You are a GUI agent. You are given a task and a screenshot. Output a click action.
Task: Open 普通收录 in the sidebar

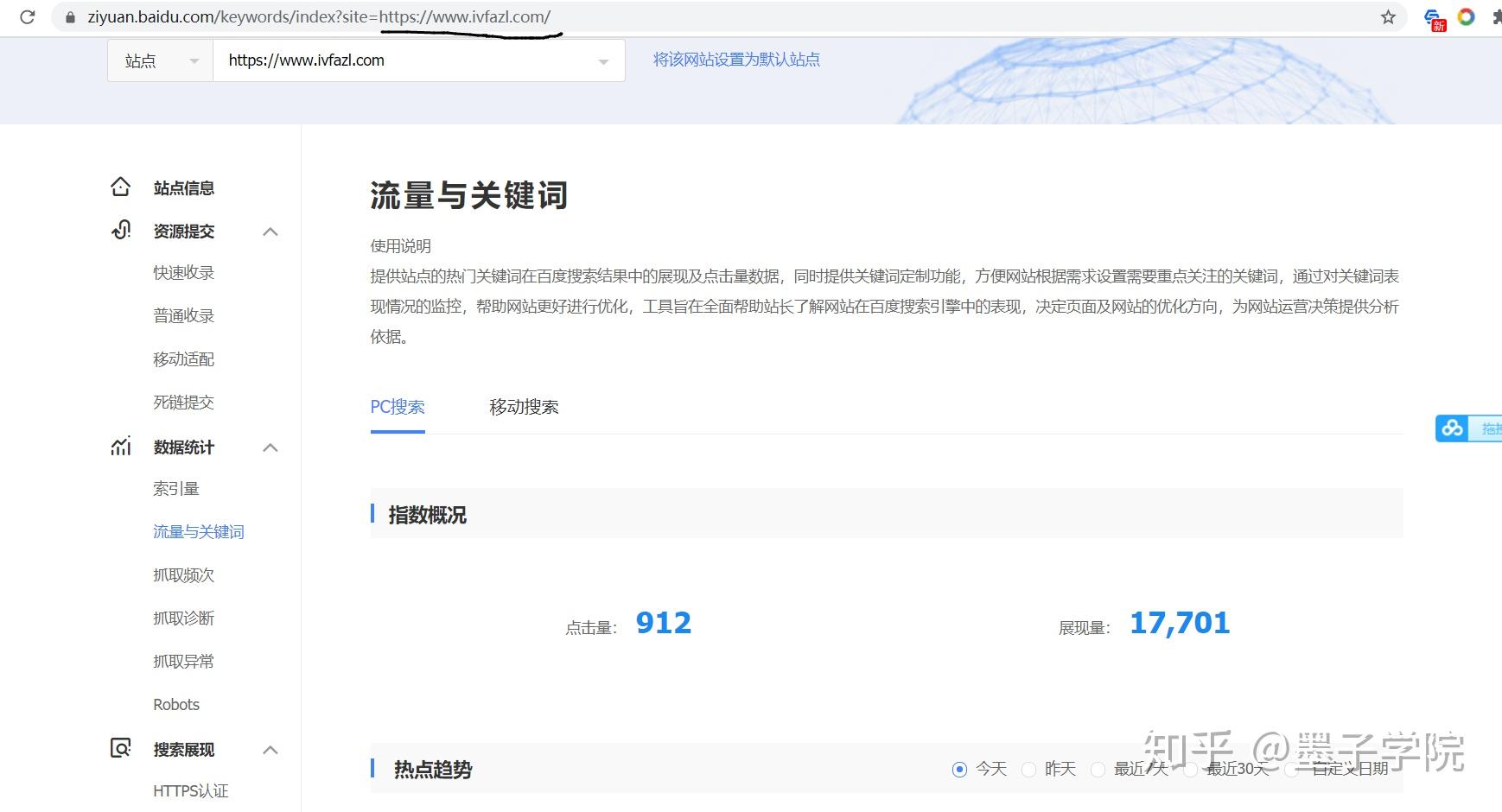click(x=184, y=316)
